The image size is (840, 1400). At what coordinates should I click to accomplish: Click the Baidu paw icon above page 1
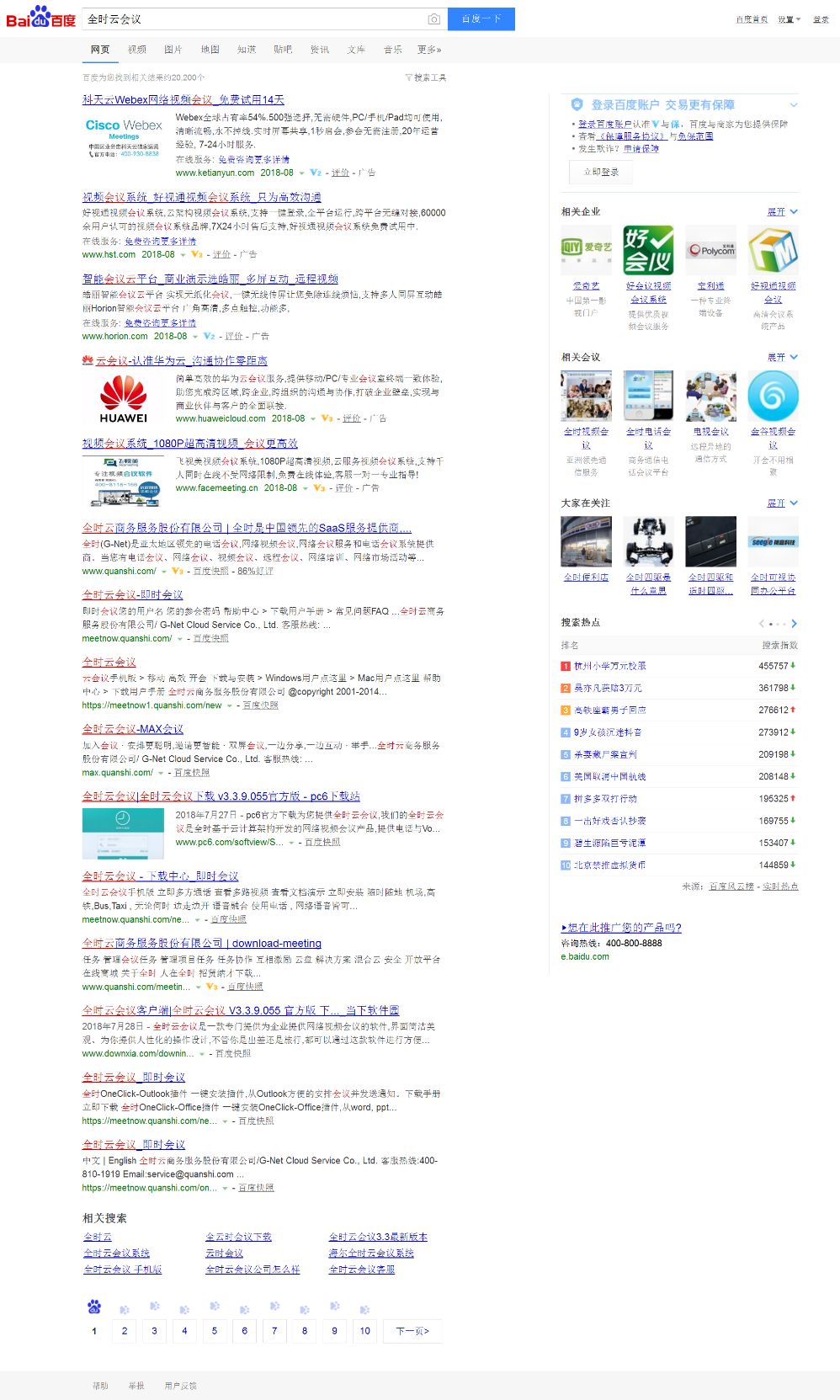coord(94,1307)
